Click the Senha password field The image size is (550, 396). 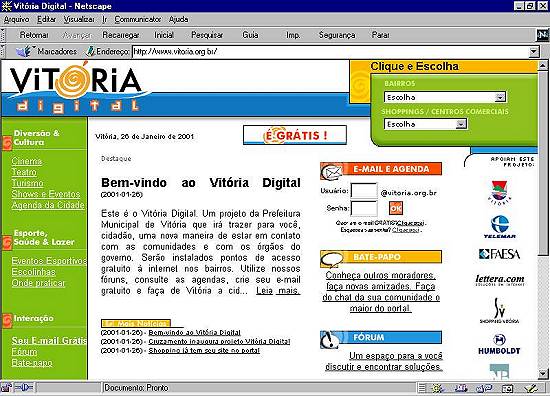[x=364, y=208]
